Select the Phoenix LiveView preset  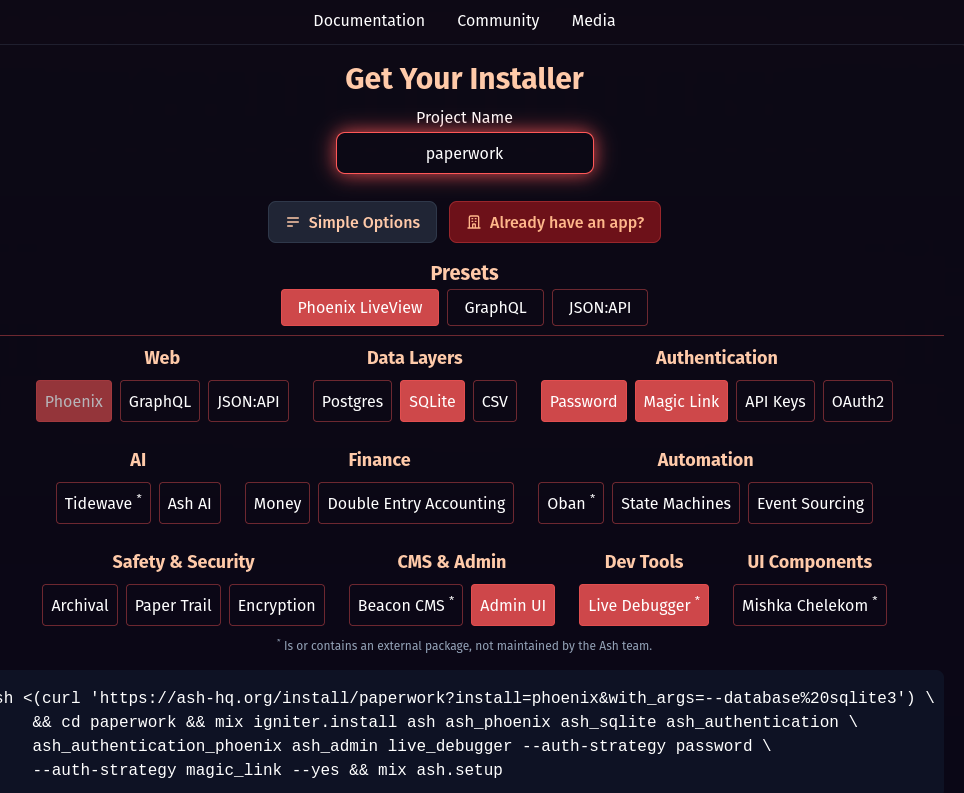(x=360, y=307)
